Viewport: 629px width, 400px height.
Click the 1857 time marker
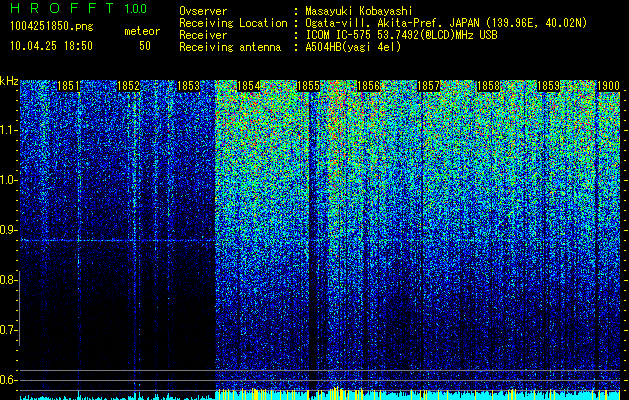[x=428, y=86]
